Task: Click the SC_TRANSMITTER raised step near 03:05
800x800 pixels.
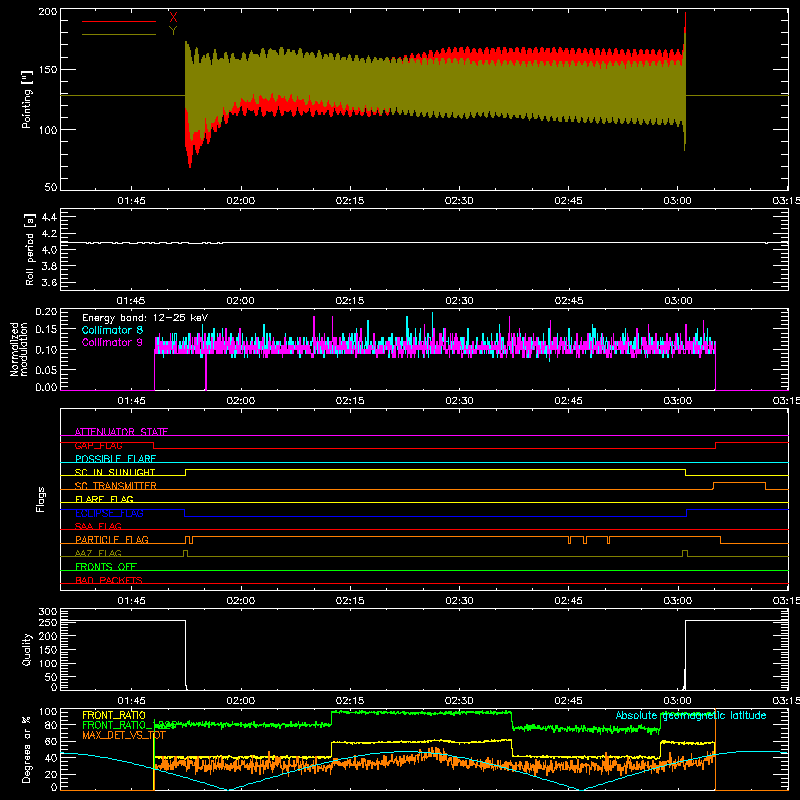Action: [739, 483]
